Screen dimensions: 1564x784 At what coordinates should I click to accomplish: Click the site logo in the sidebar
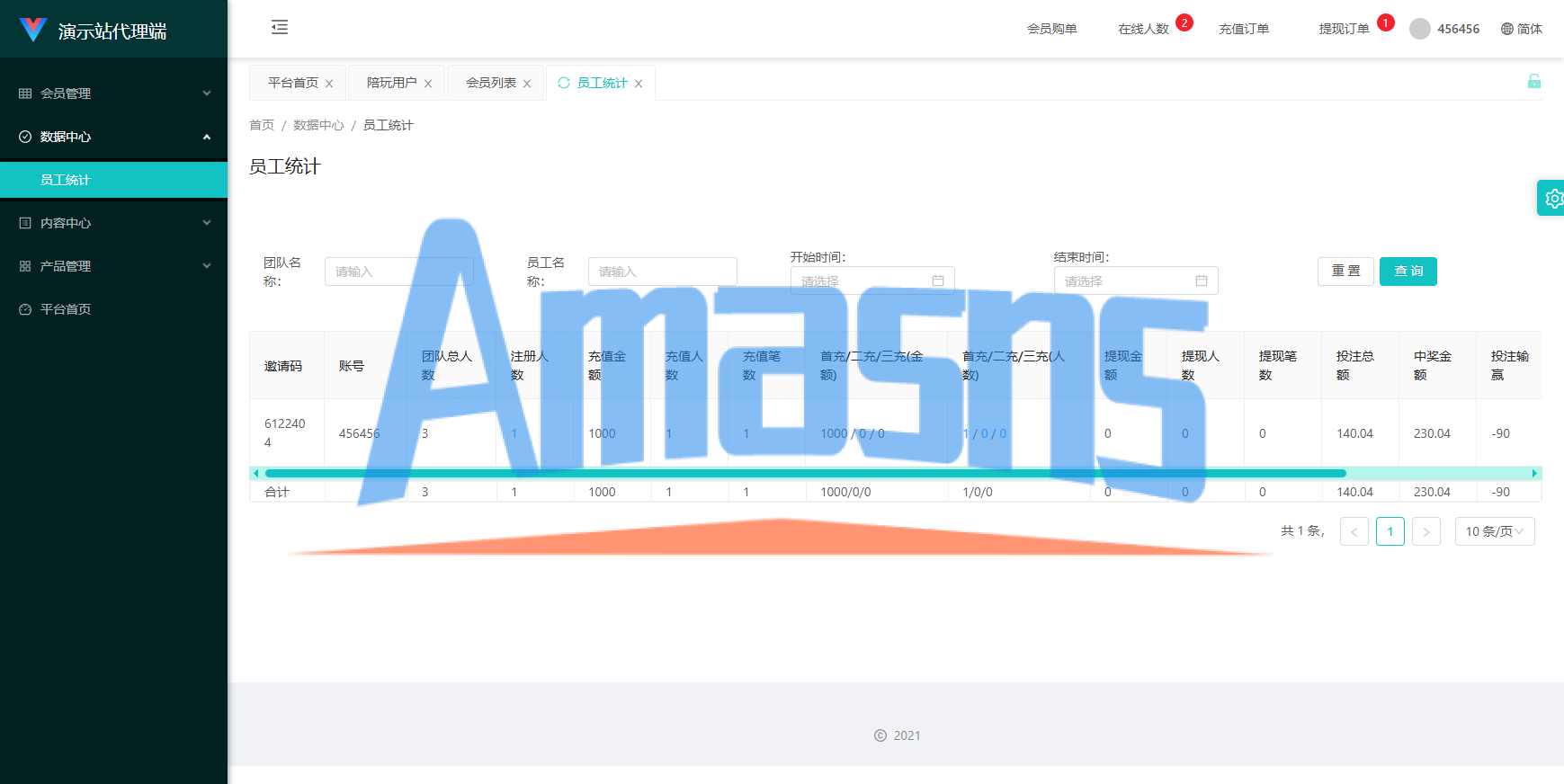click(x=33, y=31)
